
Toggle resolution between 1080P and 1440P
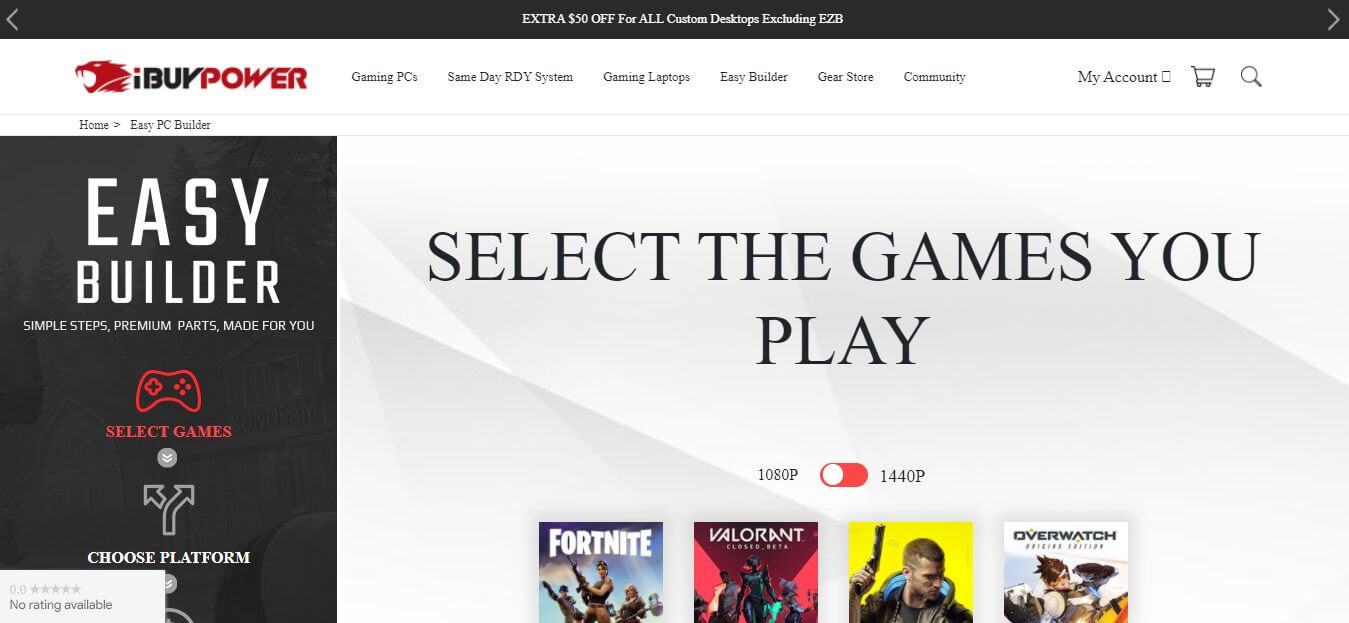(x=844, y=475)
